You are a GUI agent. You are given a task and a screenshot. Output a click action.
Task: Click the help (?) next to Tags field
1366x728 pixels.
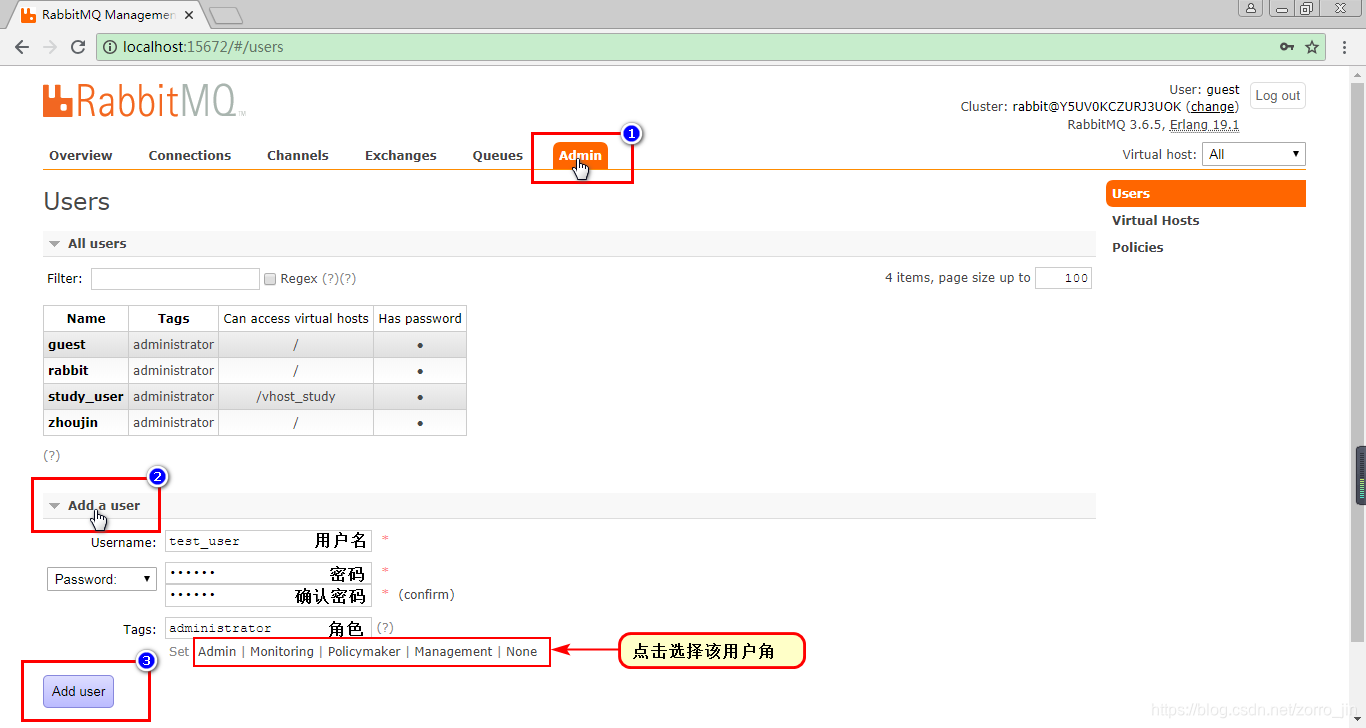tap(385, 628)
